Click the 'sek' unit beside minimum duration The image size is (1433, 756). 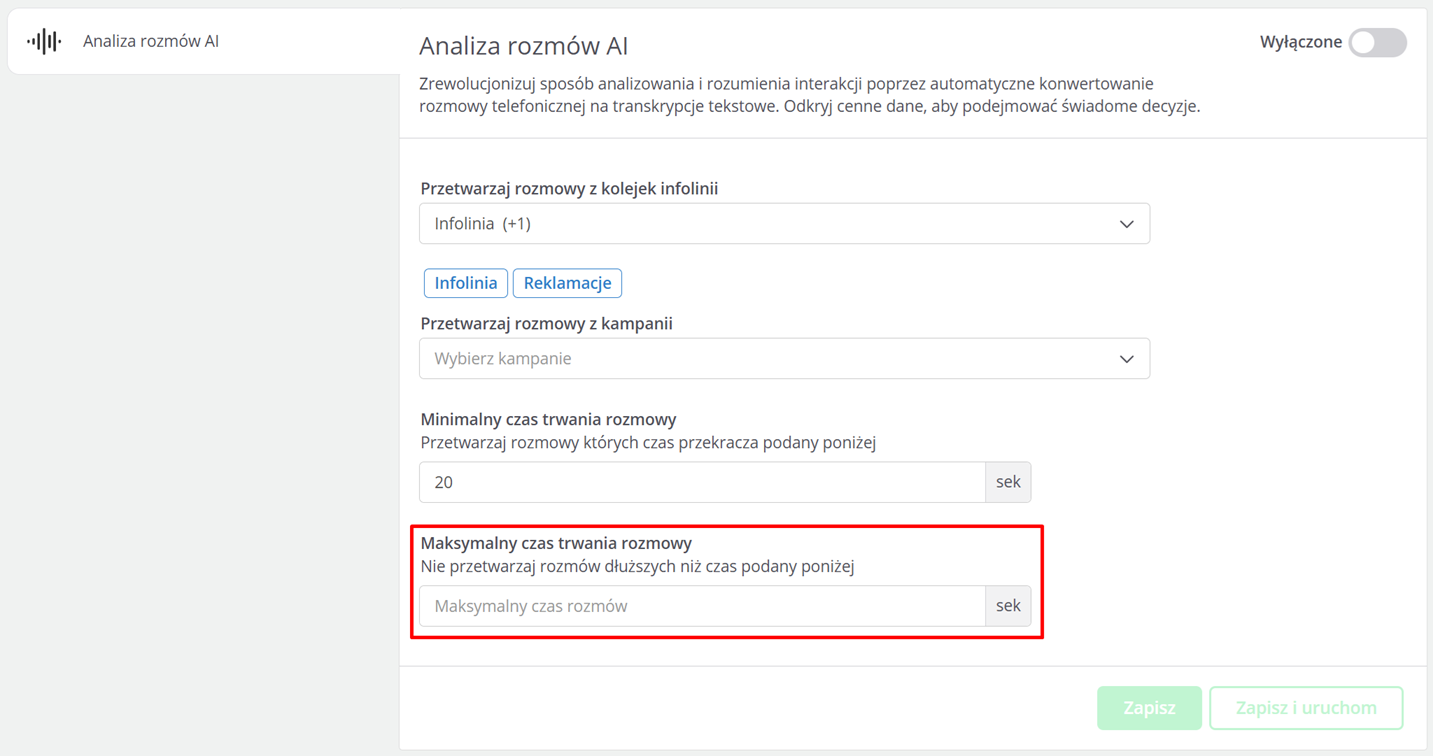[1008, 482]
